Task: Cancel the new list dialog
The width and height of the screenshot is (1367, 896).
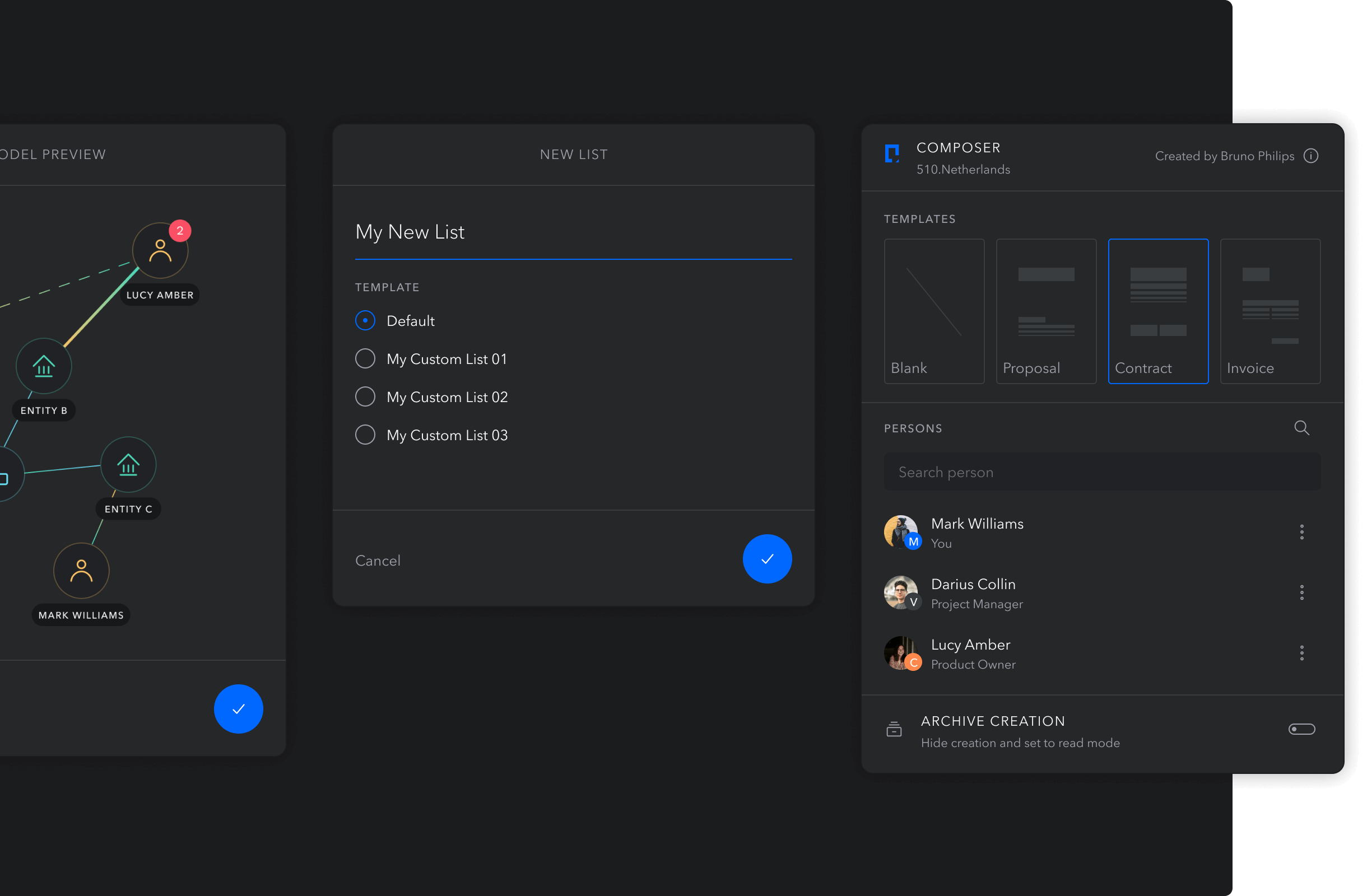Action: click(x=378, y=560)
